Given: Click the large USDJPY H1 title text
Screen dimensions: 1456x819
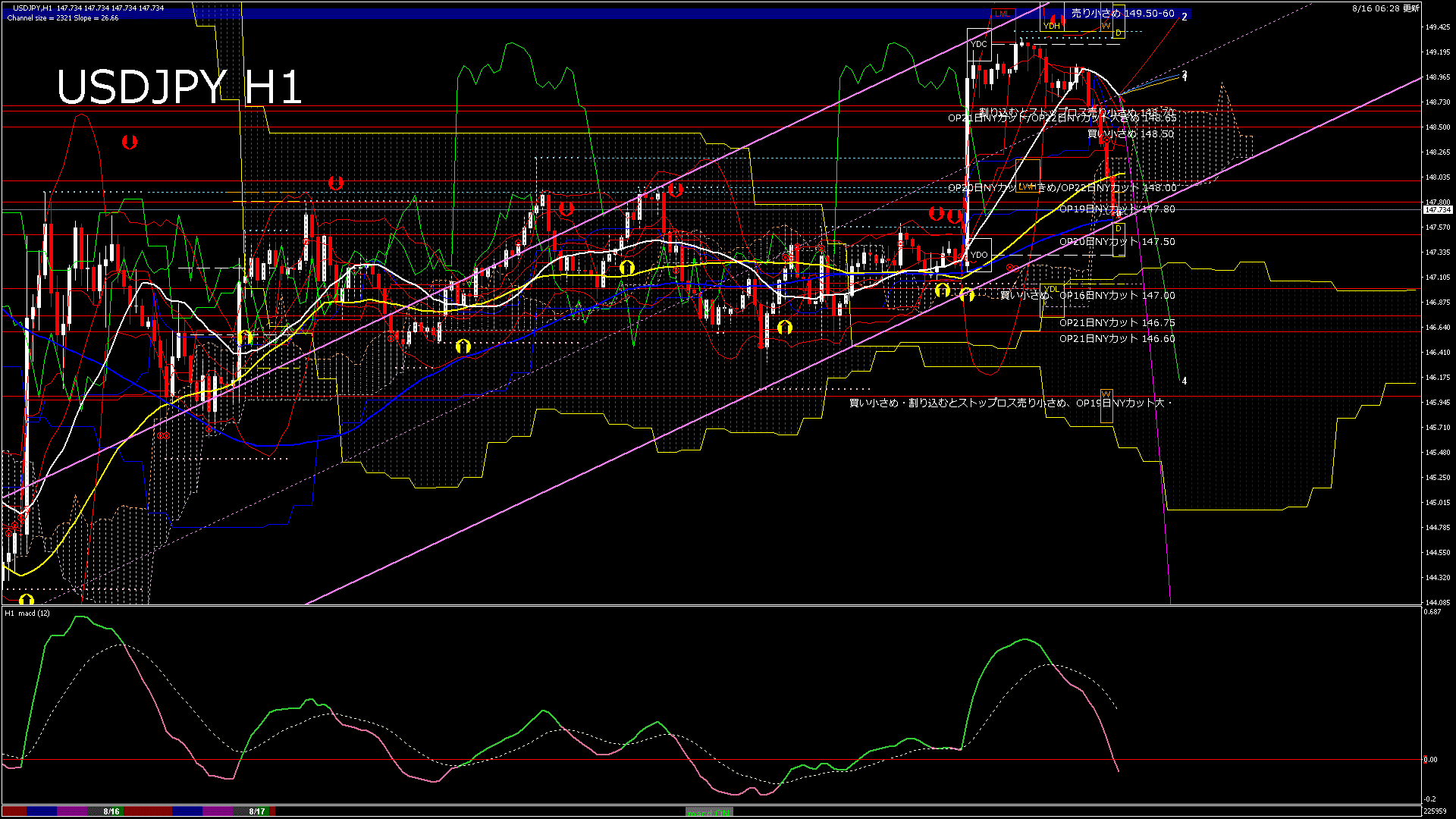Looking at the screenshot, I should [180, 87].
